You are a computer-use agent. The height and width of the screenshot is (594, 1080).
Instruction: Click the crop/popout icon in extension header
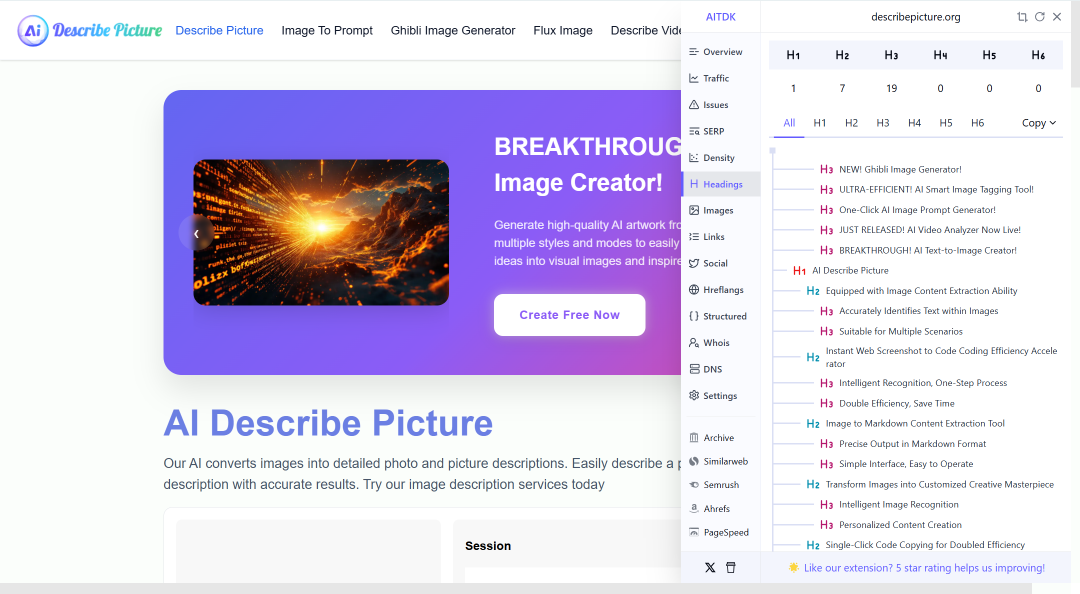click(x=1022, y=17)
